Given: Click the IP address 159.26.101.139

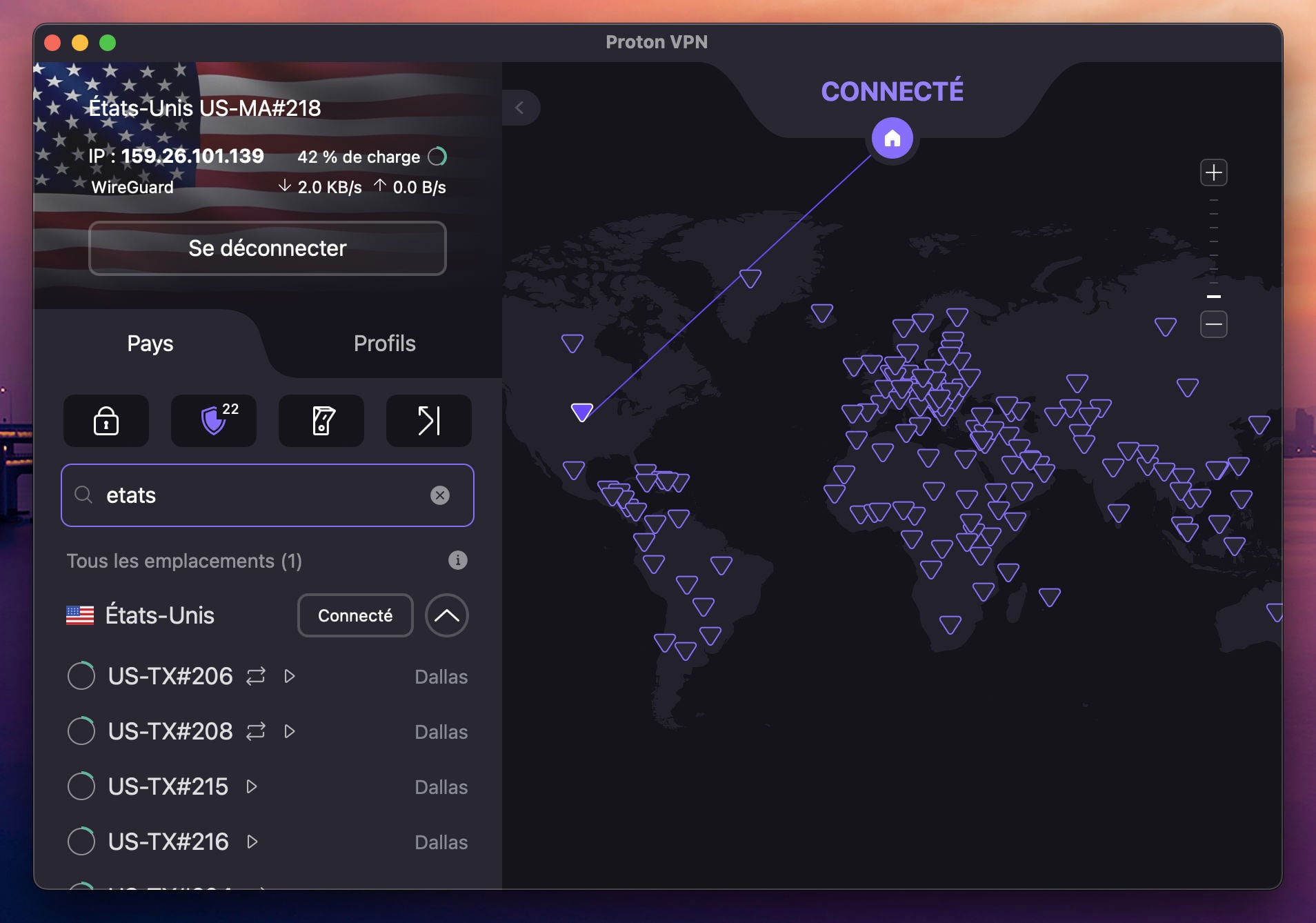Looking at the screenshot, I should (x=192, y=156).
